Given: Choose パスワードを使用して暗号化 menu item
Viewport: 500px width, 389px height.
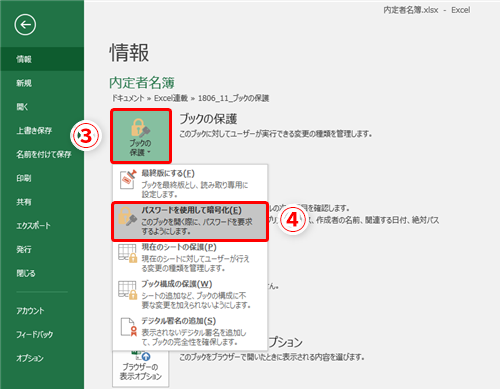Looking at the screenshot, I should coord(190,221).
